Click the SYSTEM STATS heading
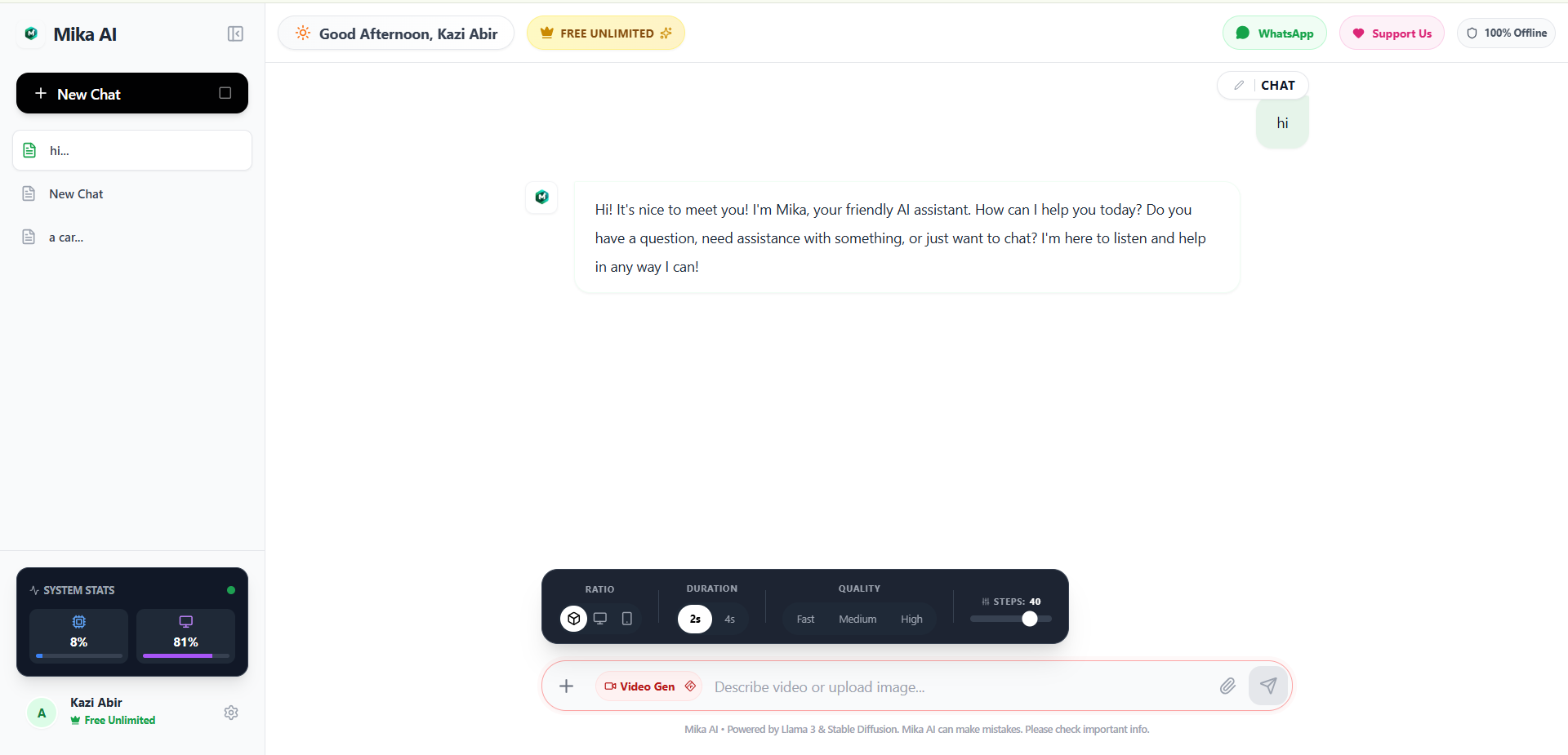Image resolution: width=1568 pixels, height=755 pixels. [78, 590]
